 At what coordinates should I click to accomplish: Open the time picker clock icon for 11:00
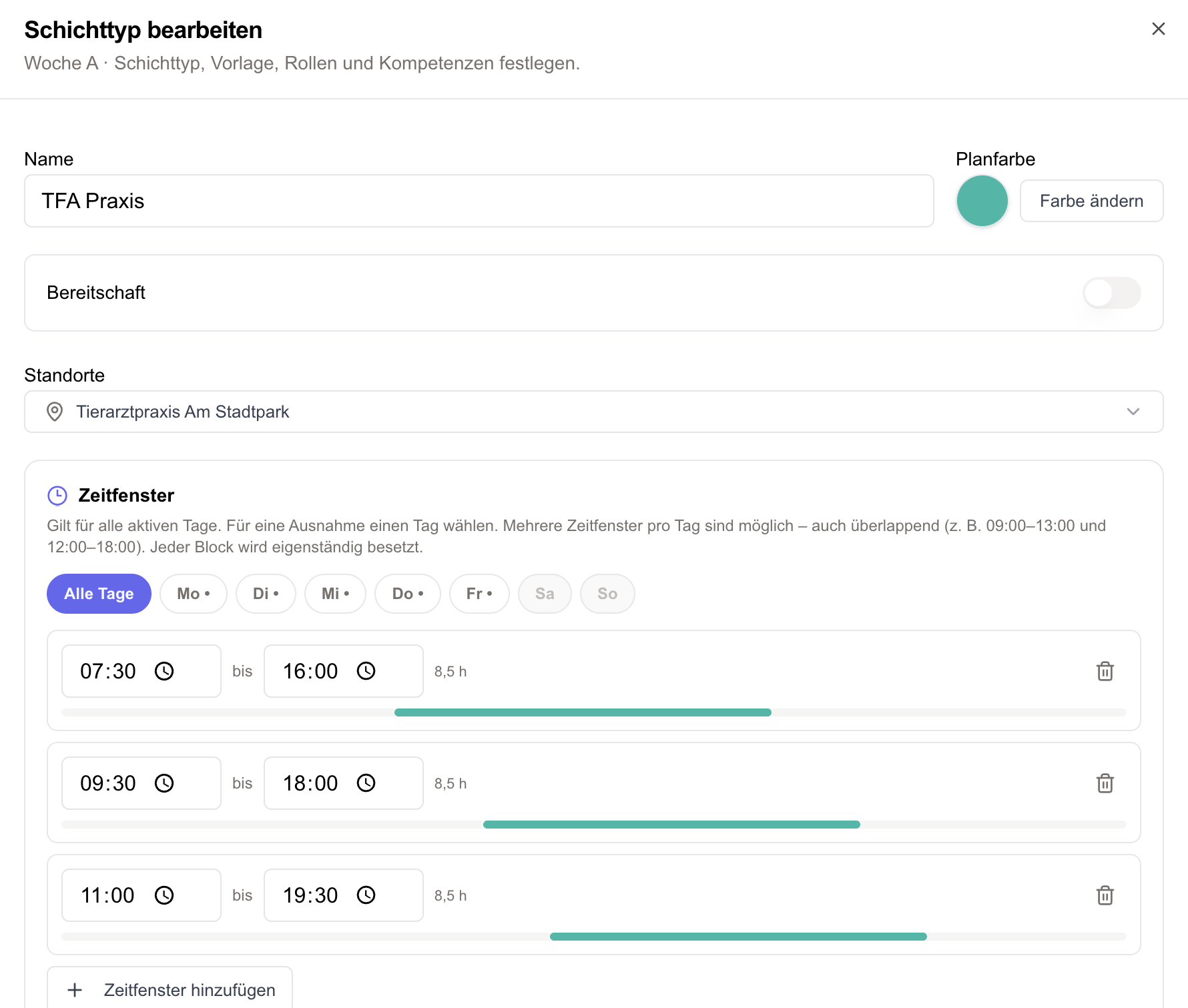coord(164,895)
